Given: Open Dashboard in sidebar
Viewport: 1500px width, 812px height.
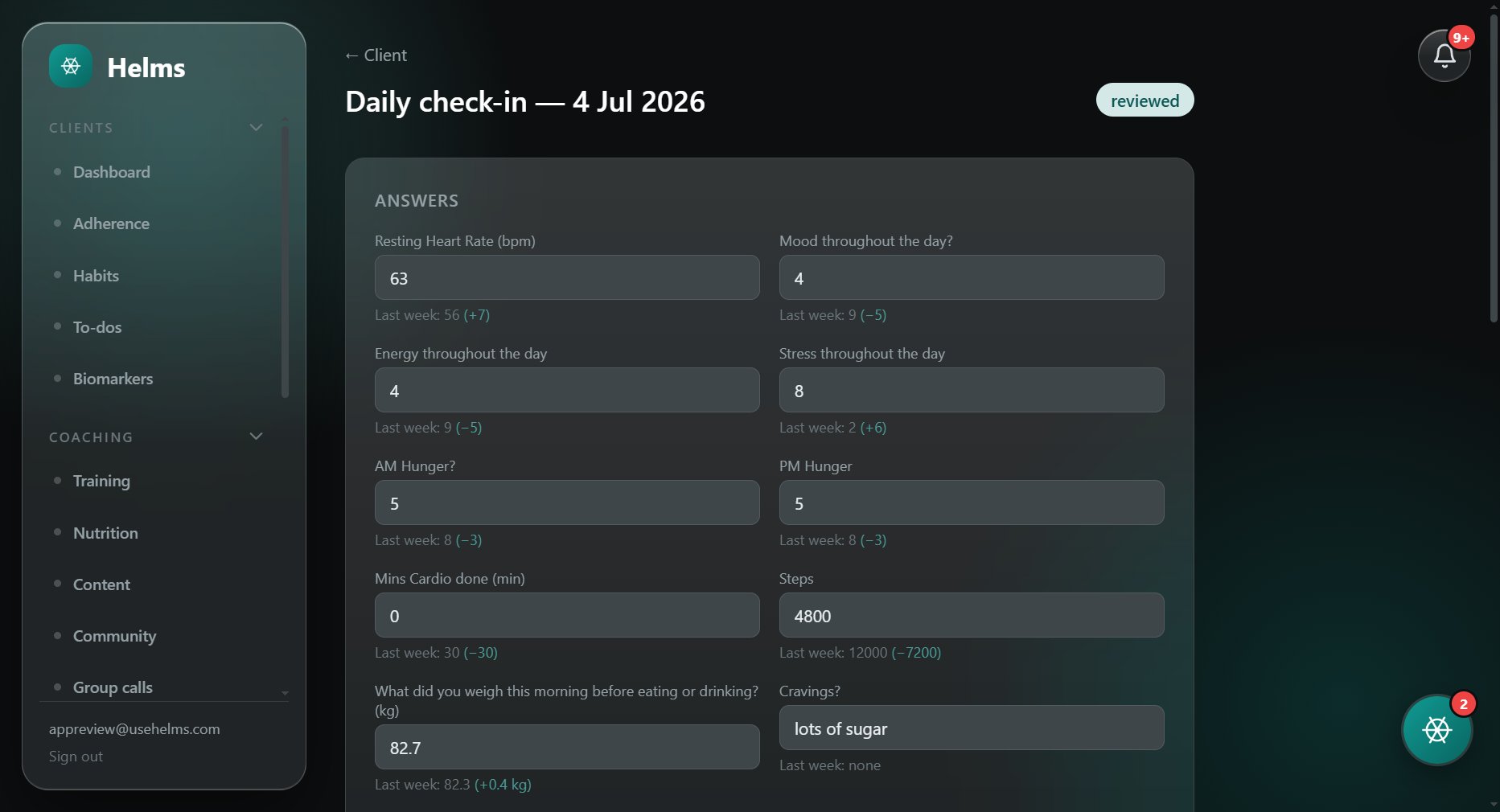Looking at the screenshot, I should coord(111,172).
